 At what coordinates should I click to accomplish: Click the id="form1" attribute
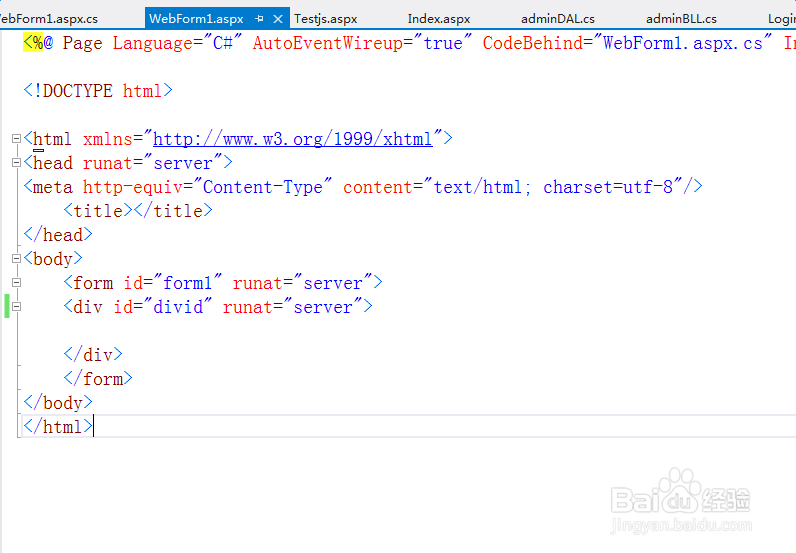(173, 283)
